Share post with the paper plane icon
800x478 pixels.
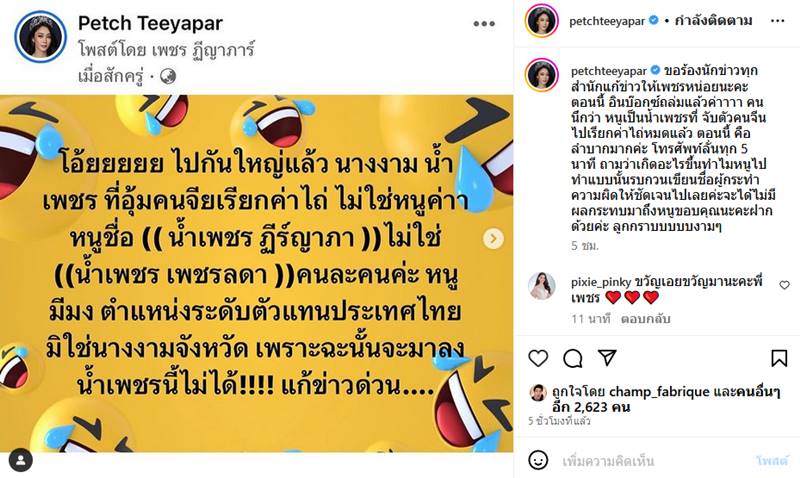pyautogui.click(x=607, y=358)
